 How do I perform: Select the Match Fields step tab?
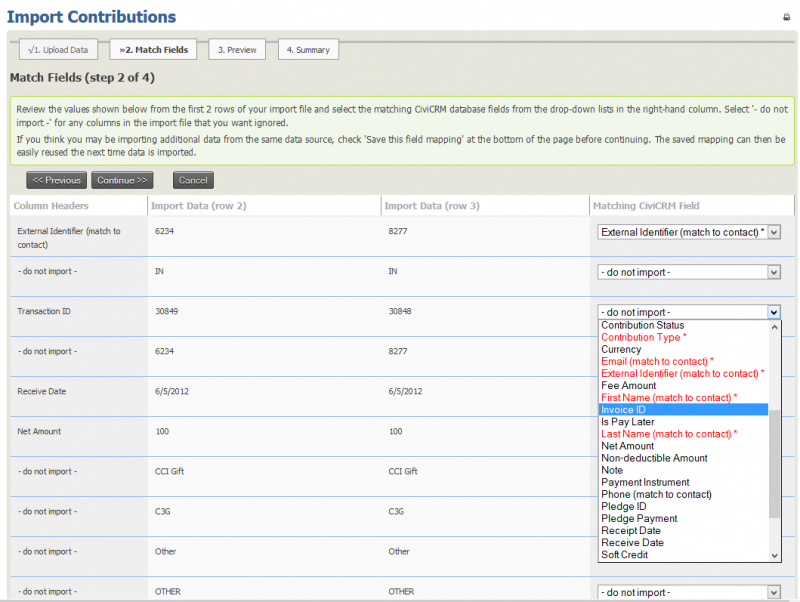pyautogui.click(x=153, y=49)
